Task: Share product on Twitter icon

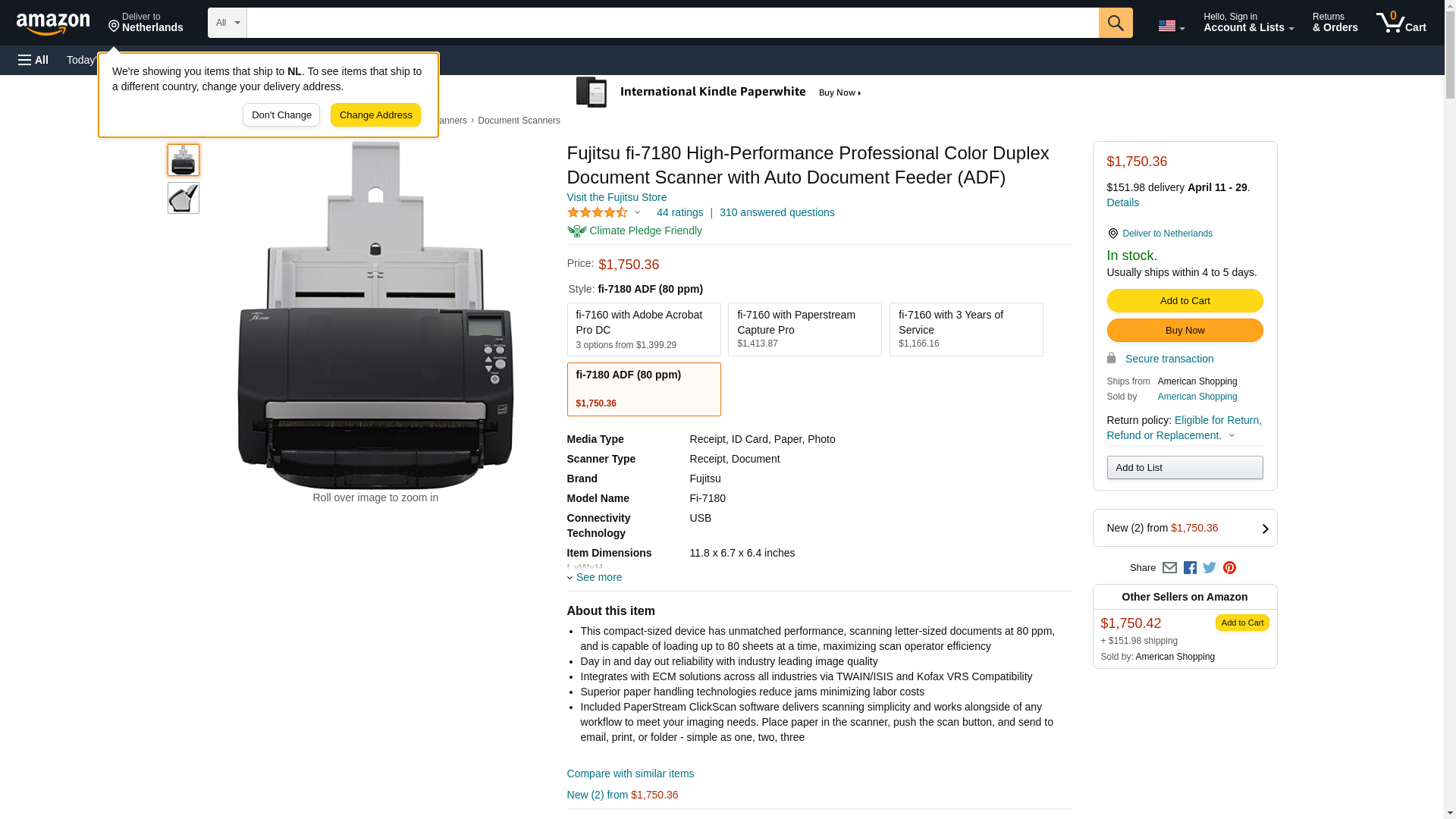Action: pos(1210,568)
